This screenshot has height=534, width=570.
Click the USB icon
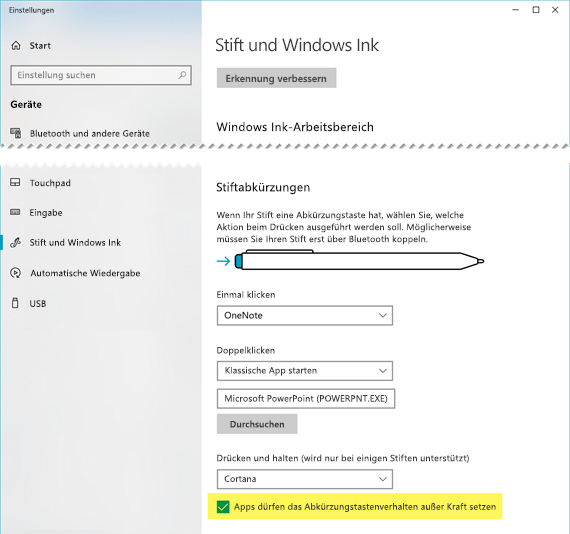15,303
